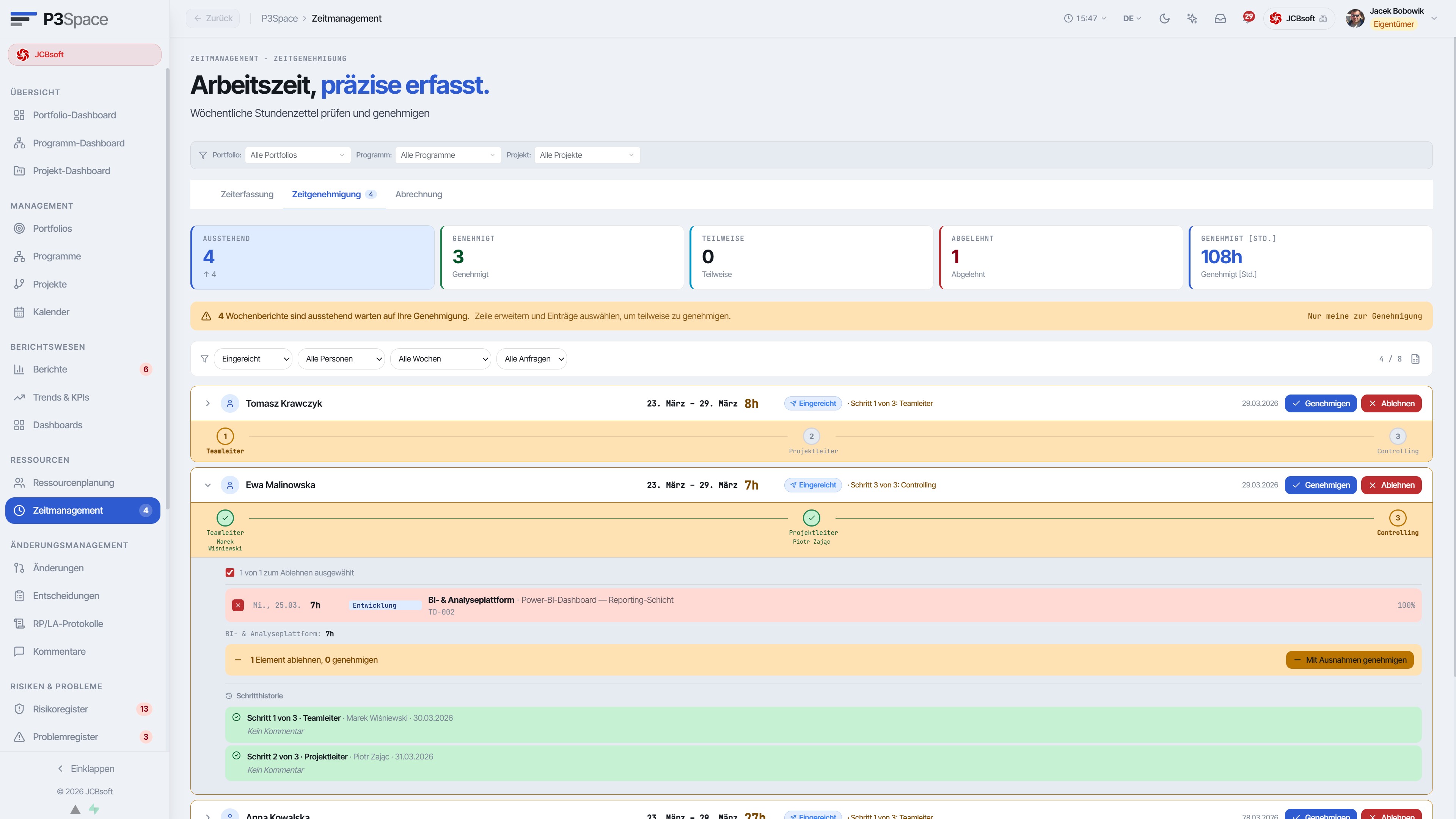Switch to the Abrechnung tab
The height and width of the screenshot is (819, 1456).
pyautogui.click(x=418, y=195)
